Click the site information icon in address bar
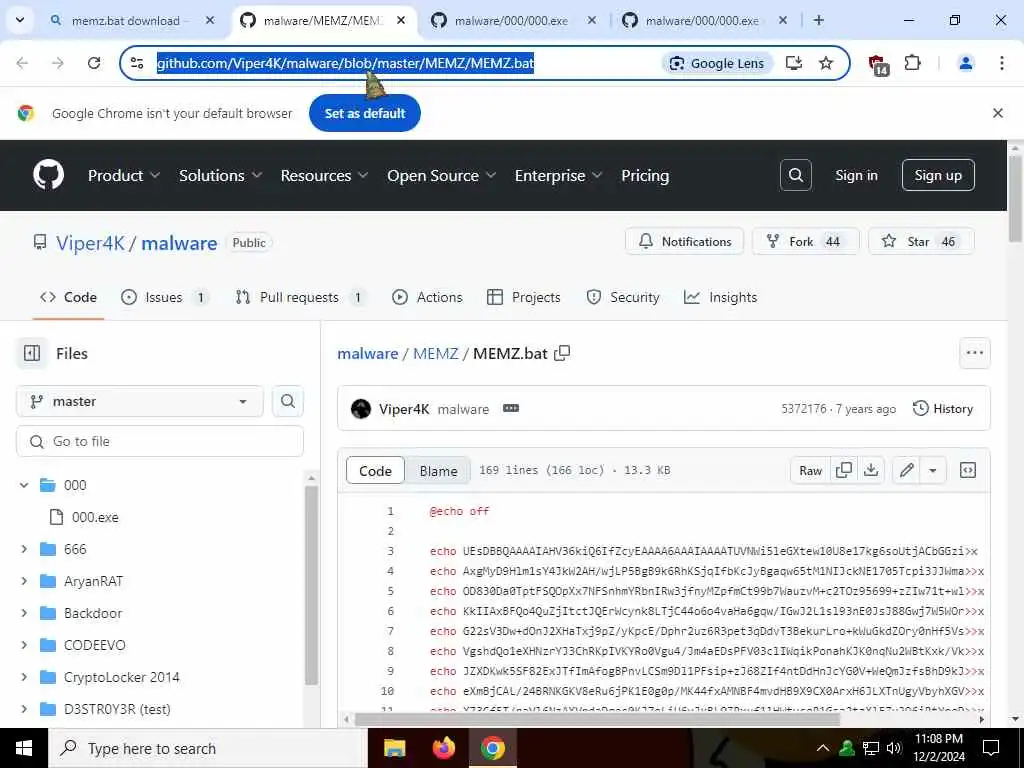 [x=137, y=63]
